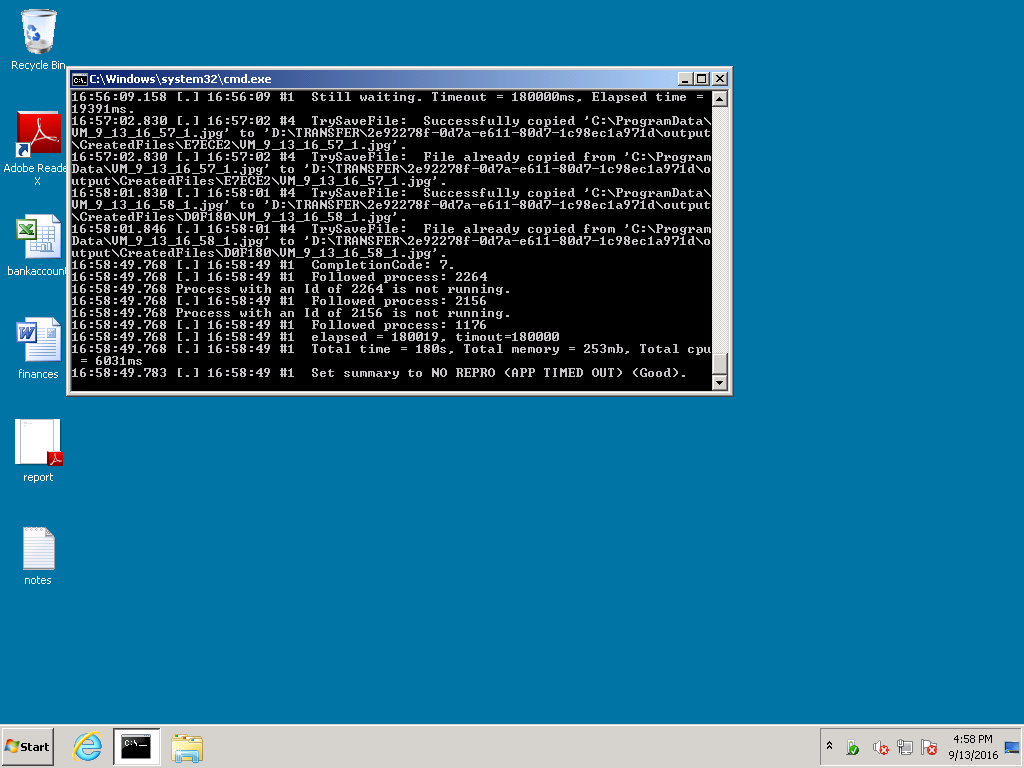The image size is (1024, 768).
Task: Select the notes text file icon
Action: [x=38, y=548]
